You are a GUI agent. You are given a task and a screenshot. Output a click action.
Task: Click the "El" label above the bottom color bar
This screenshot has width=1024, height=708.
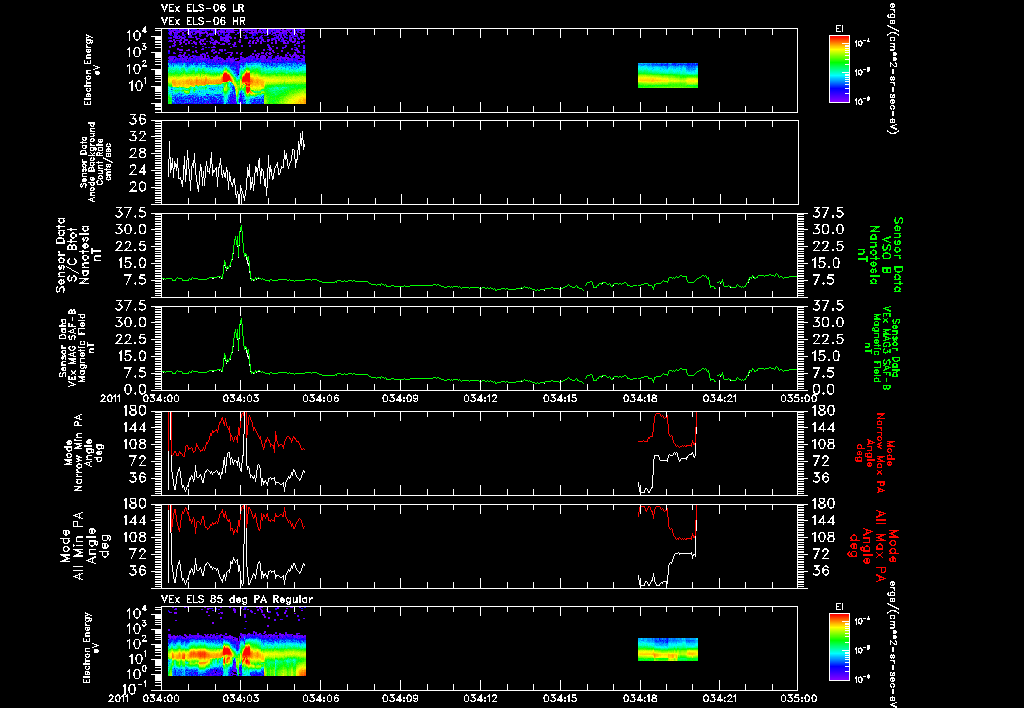[x=839, y=607]
